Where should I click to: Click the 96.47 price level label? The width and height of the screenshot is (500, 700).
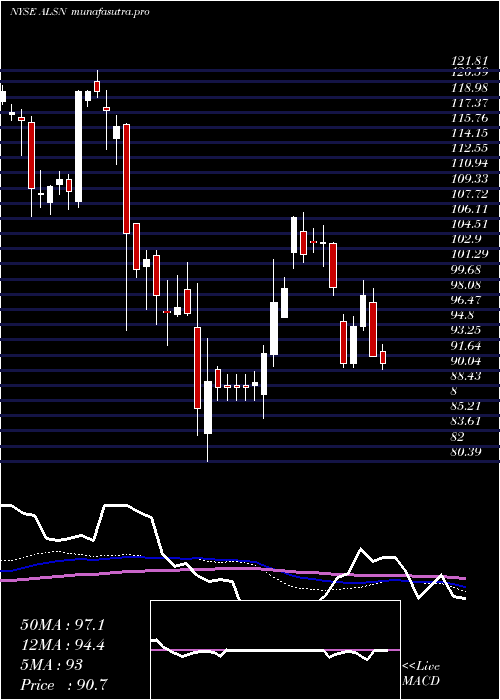[x=466, y=300]
